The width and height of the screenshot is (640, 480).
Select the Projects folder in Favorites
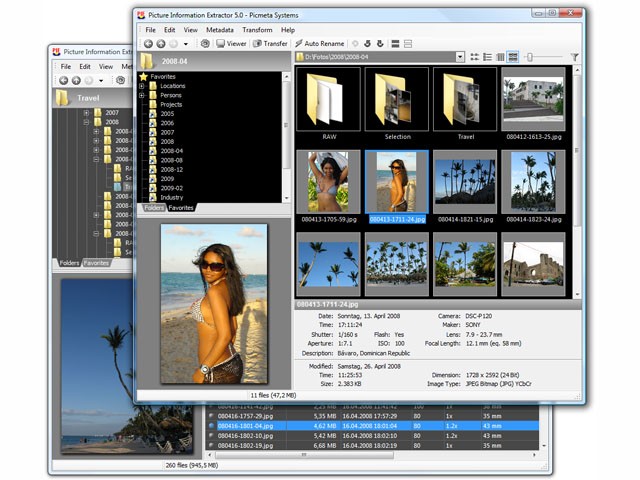tap(171, 104)
